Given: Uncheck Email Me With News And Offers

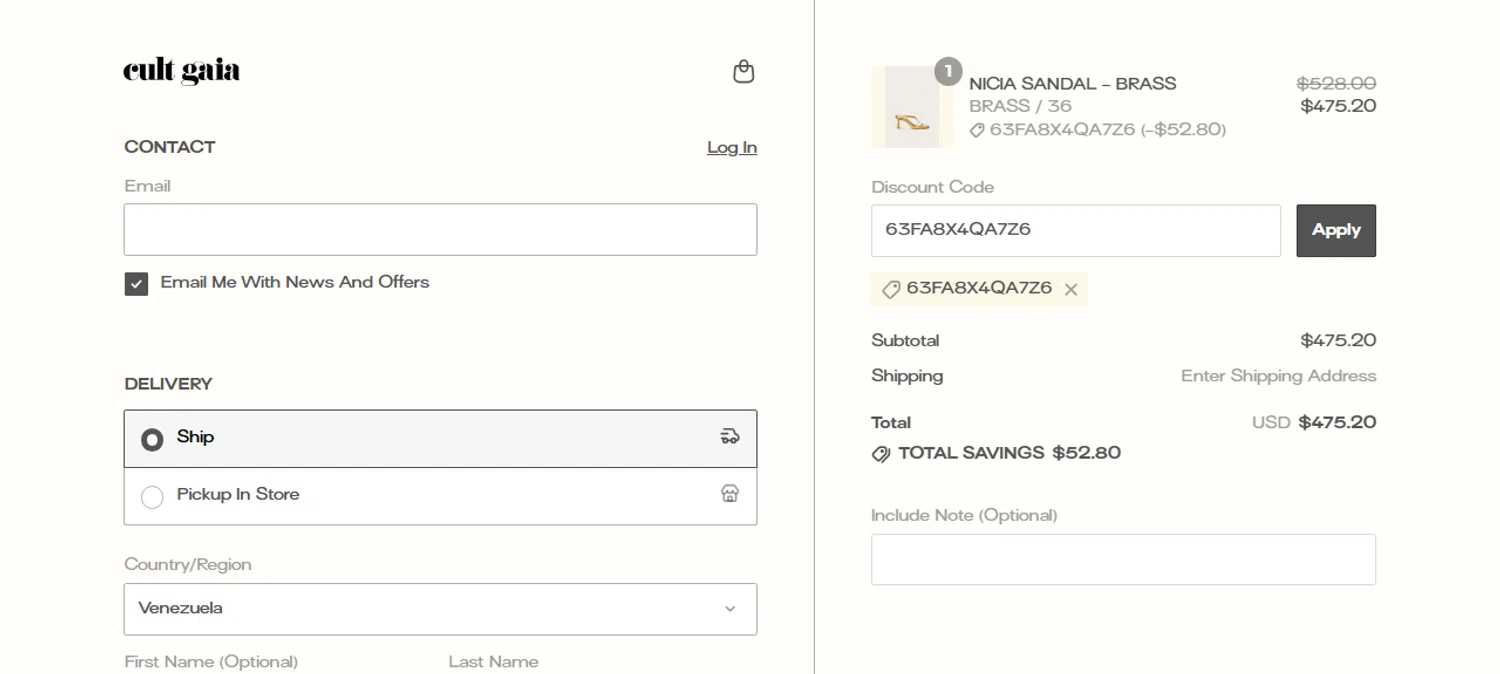Looking at the screenshot, I should tap(136, 284).
